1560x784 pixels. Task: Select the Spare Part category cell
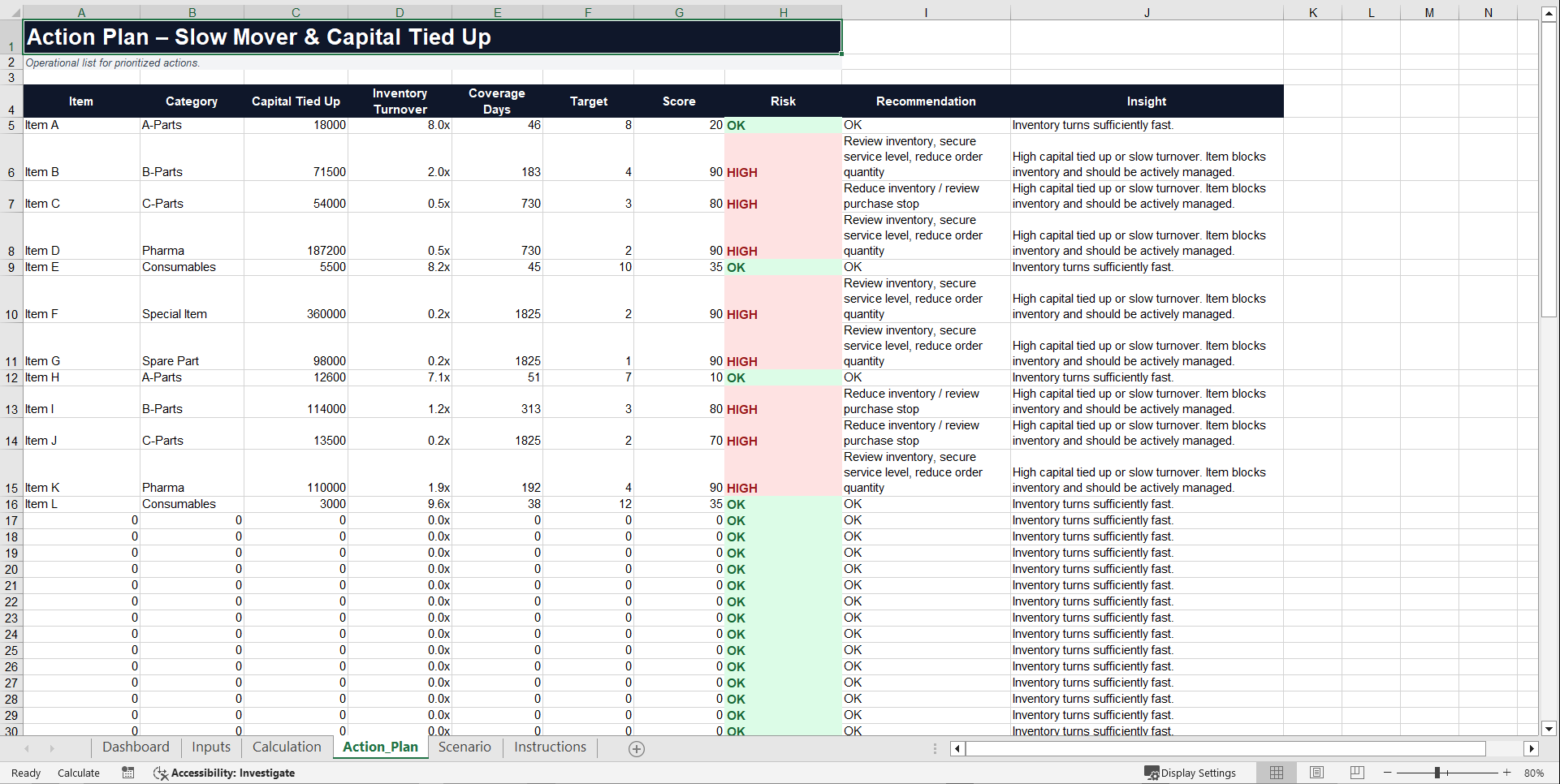point(192,347)
